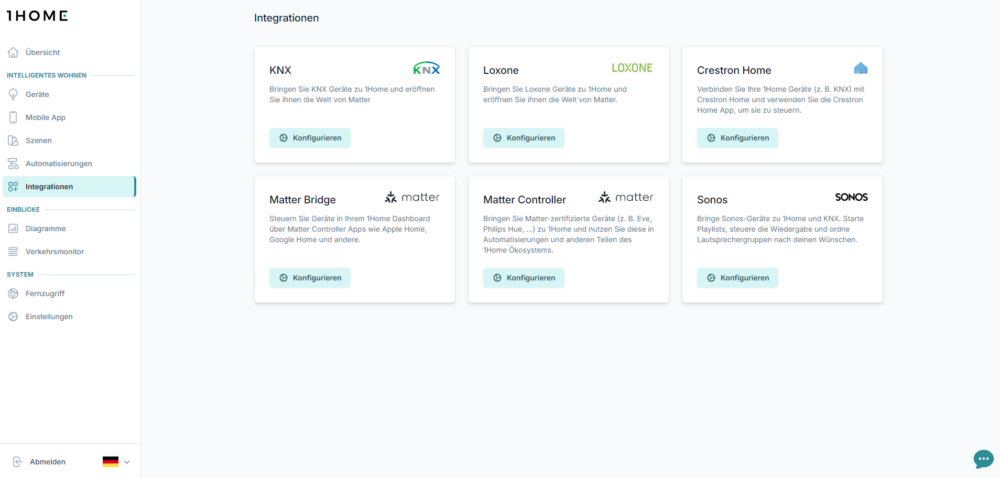Configure the Matter Controller
The image size is (1000, 478).
[524, 278]
